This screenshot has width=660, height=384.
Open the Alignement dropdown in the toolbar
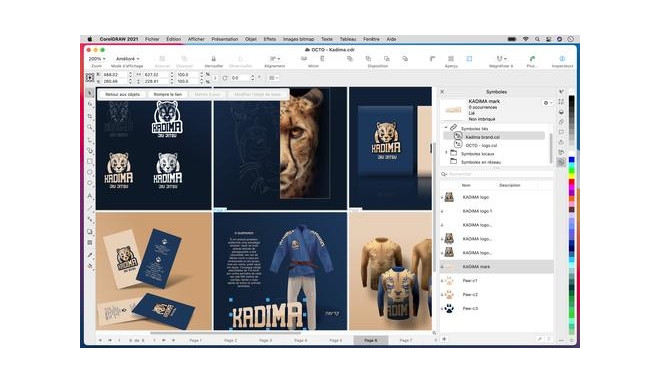click(274, 59)
